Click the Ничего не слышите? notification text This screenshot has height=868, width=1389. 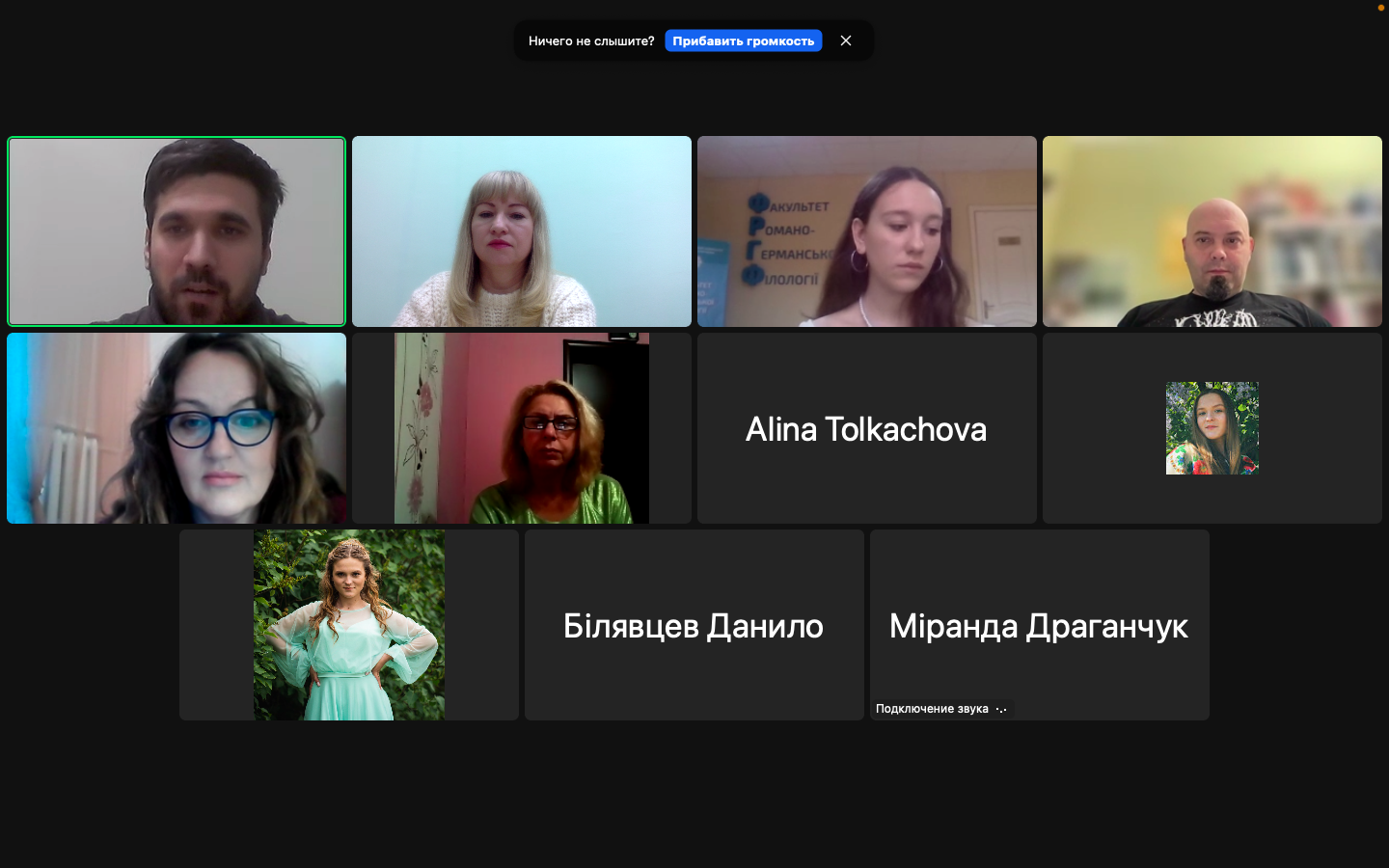(x=590, y=41)
